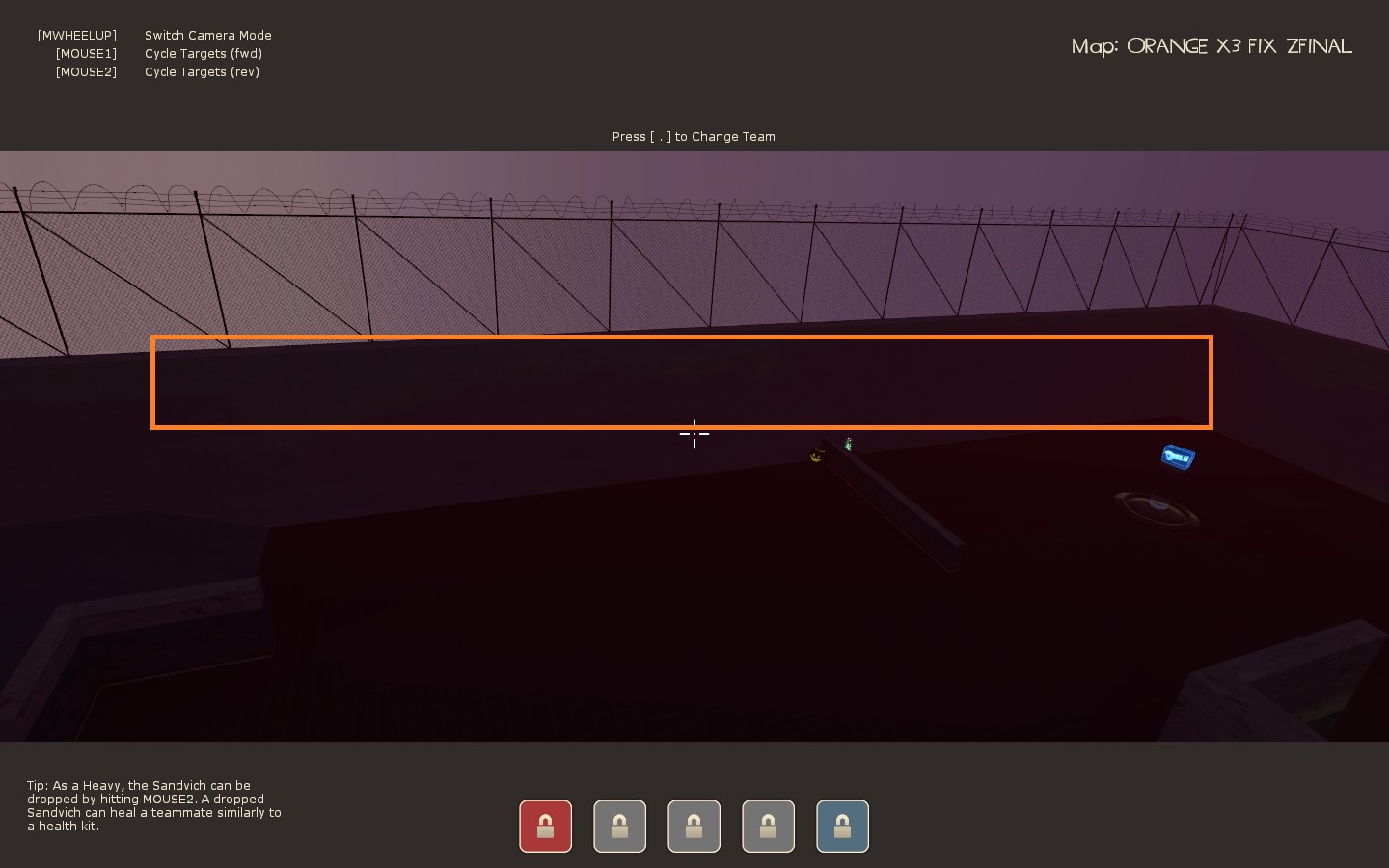
Task: Click the [MWHEELUP] key hint
Action: [x=77, y=36]
